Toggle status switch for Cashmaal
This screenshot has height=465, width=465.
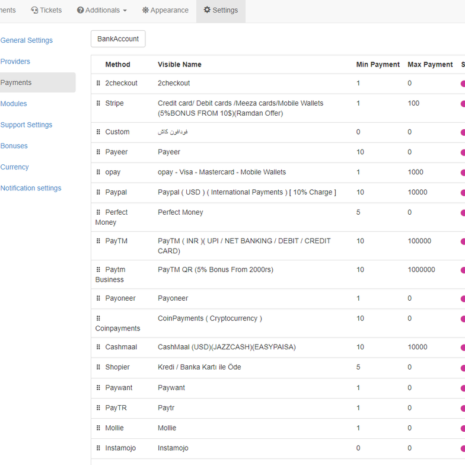tap(463, 348)
